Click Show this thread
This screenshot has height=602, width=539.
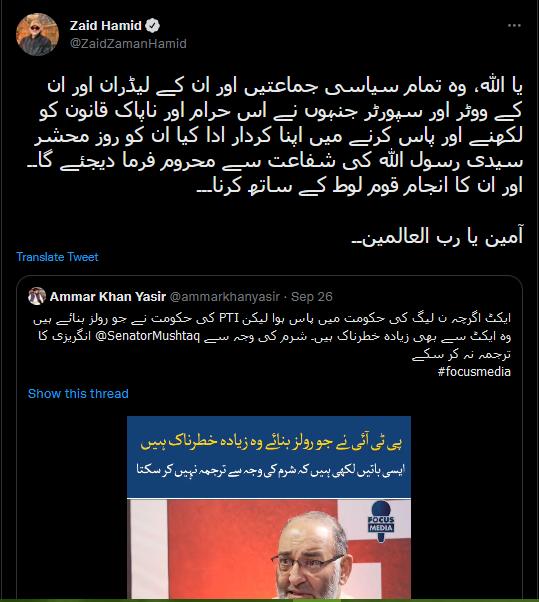click(x=78, y=394)
